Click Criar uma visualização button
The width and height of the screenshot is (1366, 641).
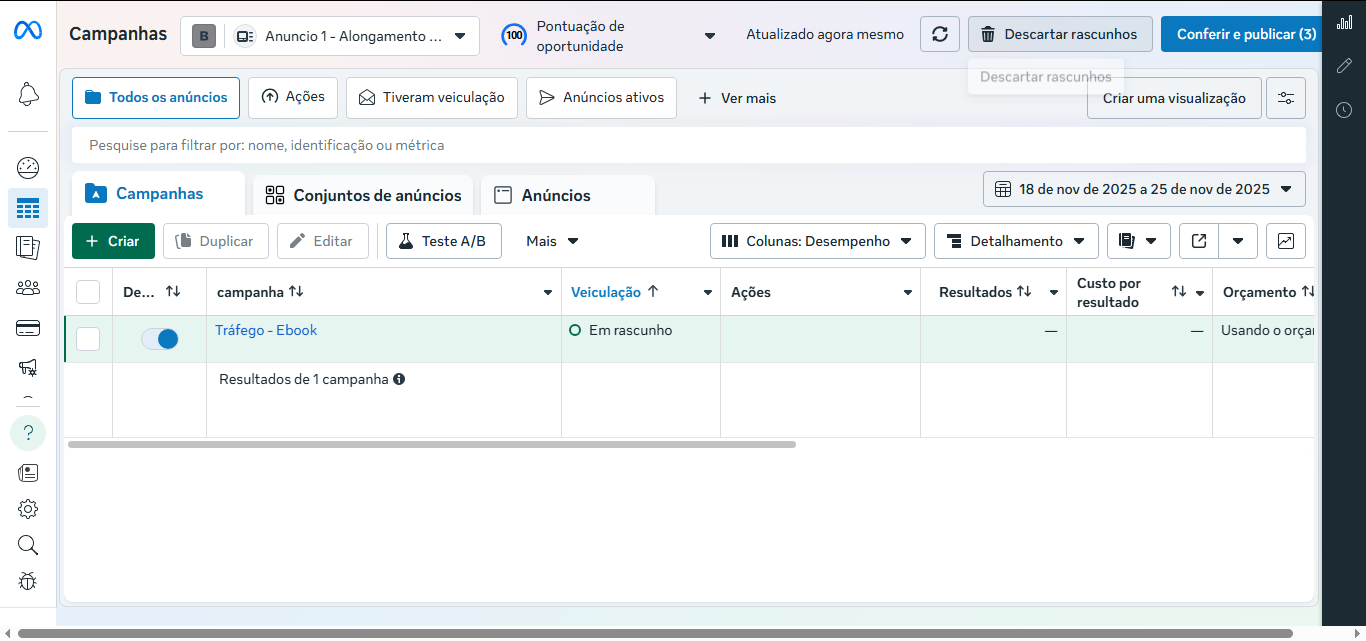pyautogui.click(x=1174, y=98)
